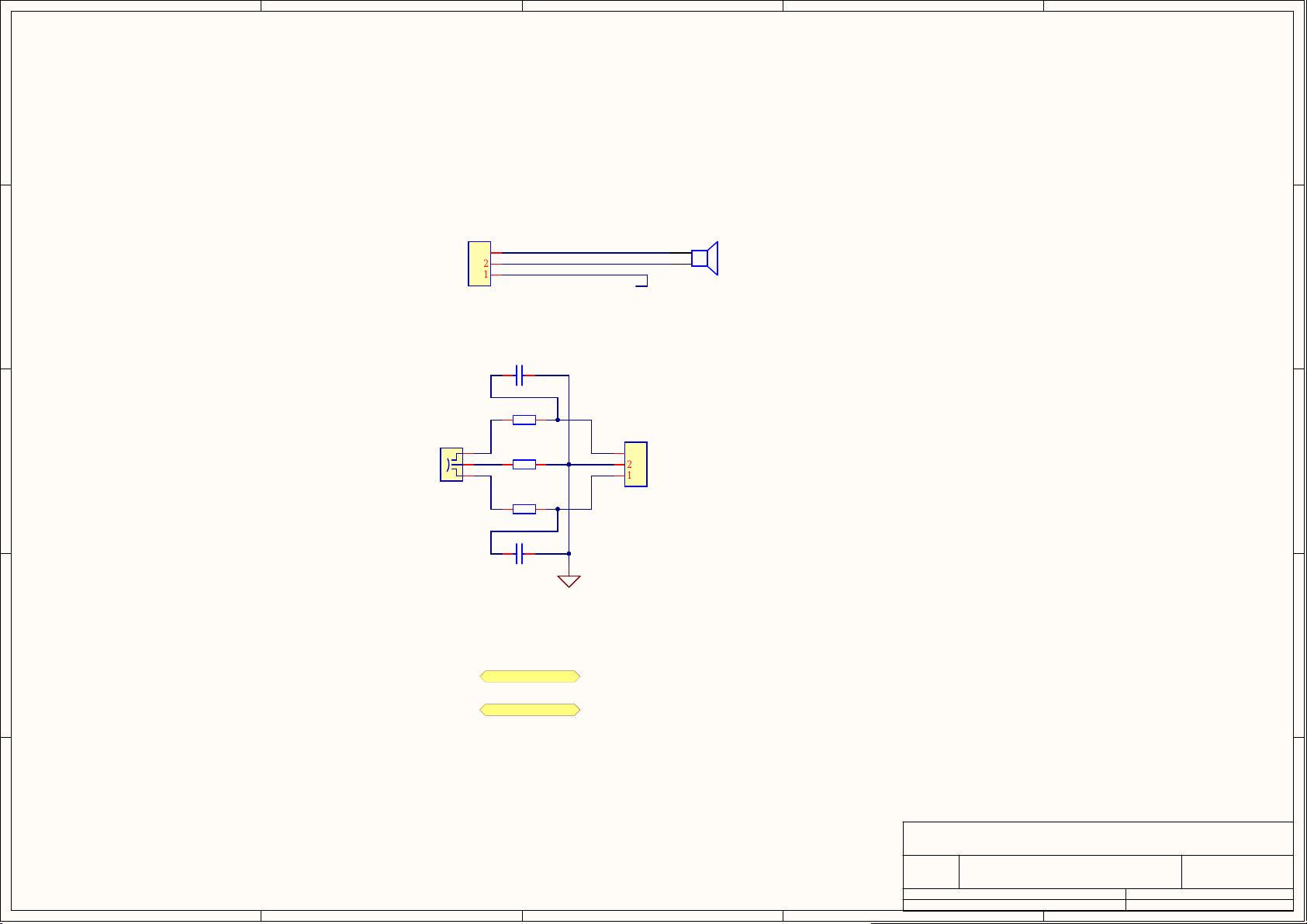Click the top resistor in the filter

point(524,420)
